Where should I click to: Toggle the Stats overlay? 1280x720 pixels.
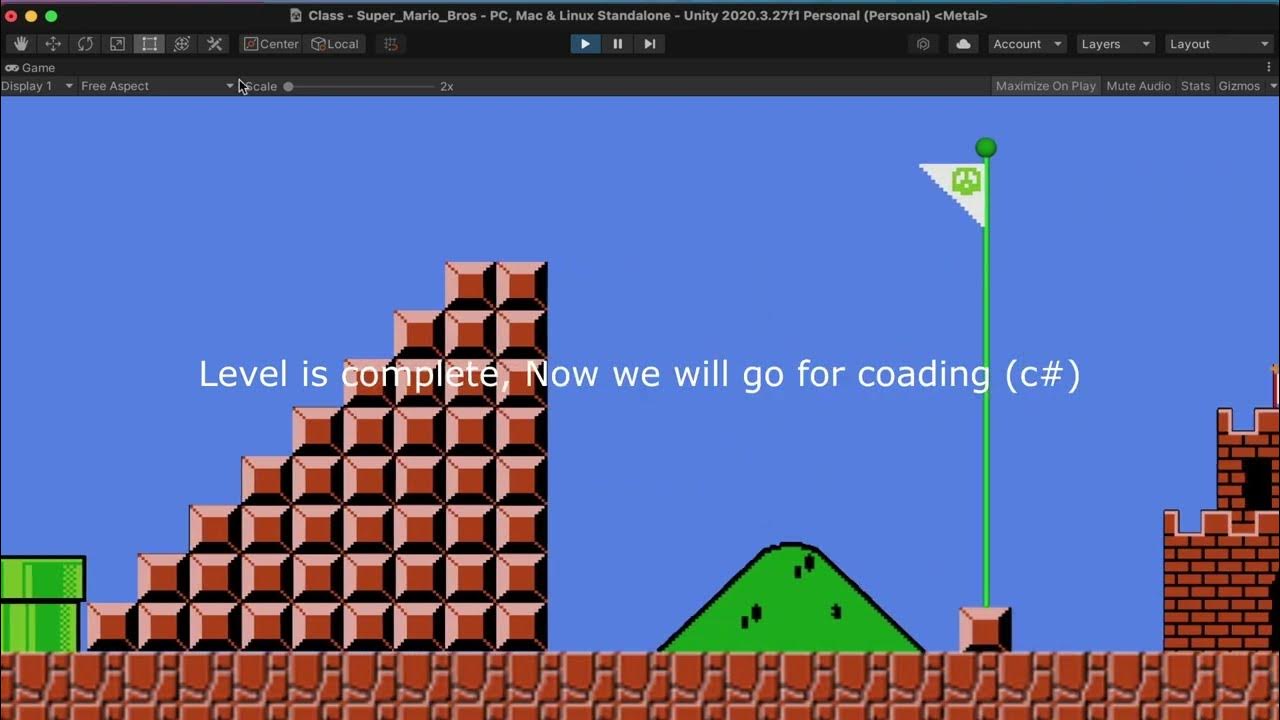point(1195,86)
